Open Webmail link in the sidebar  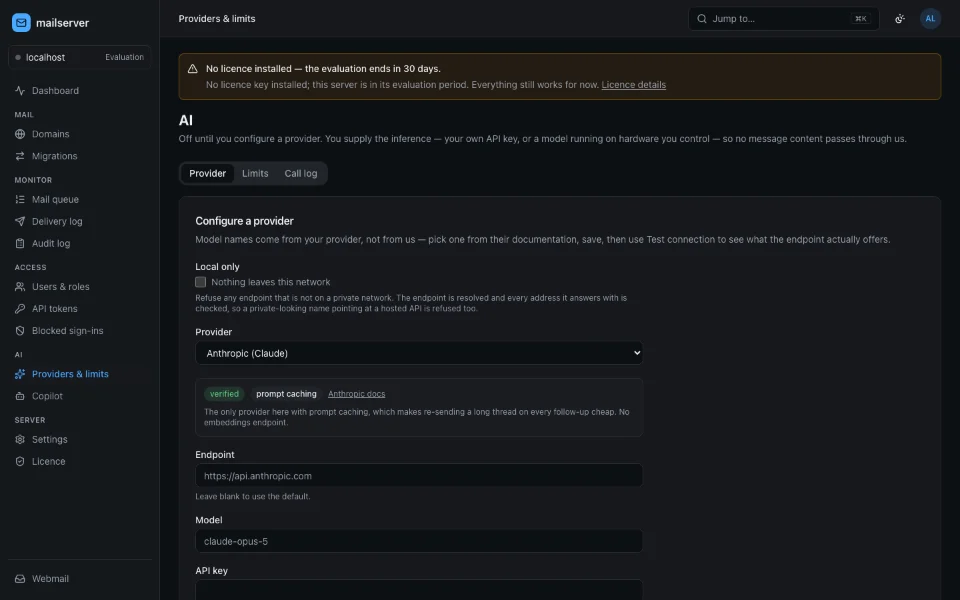point(80,579)
